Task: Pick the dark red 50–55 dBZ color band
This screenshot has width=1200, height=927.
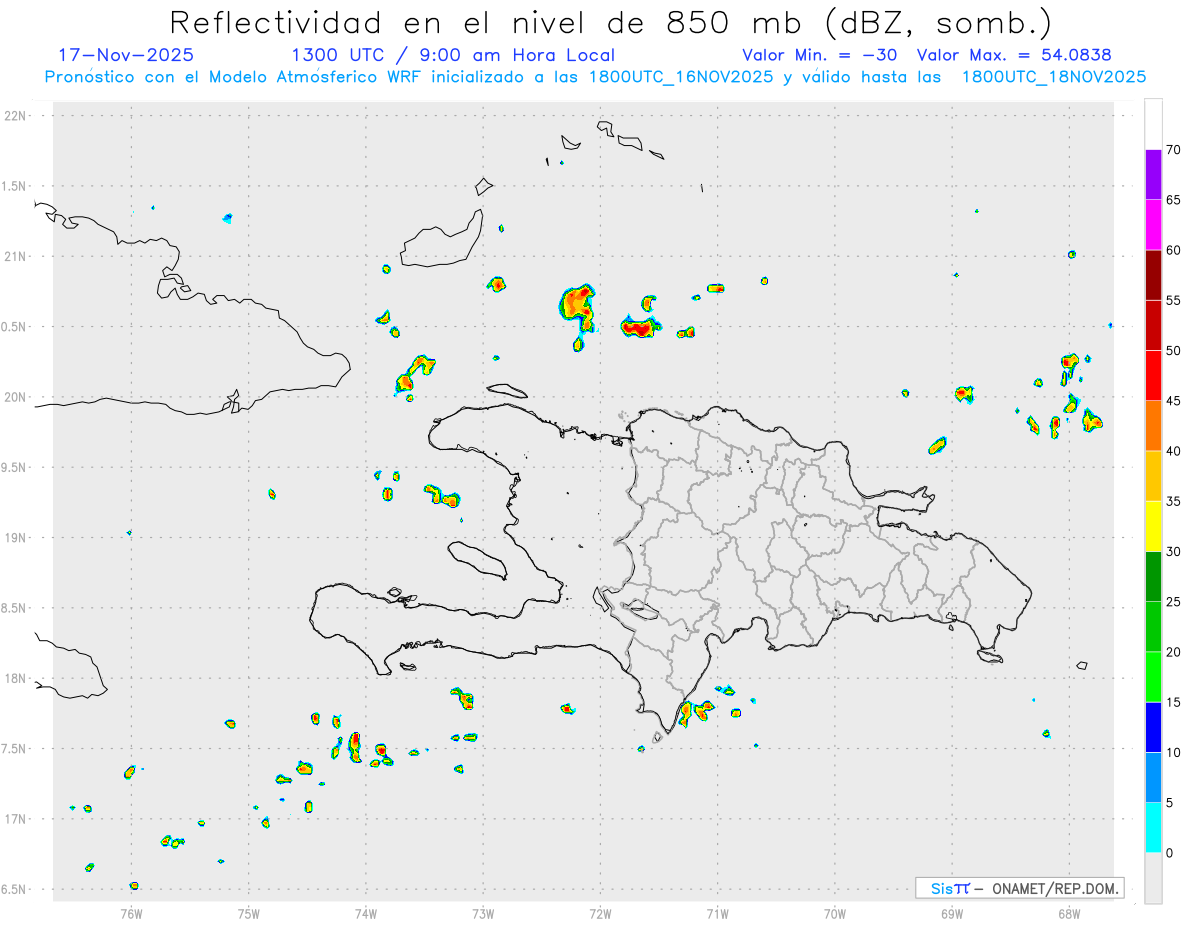Action: pos(1153,325)
